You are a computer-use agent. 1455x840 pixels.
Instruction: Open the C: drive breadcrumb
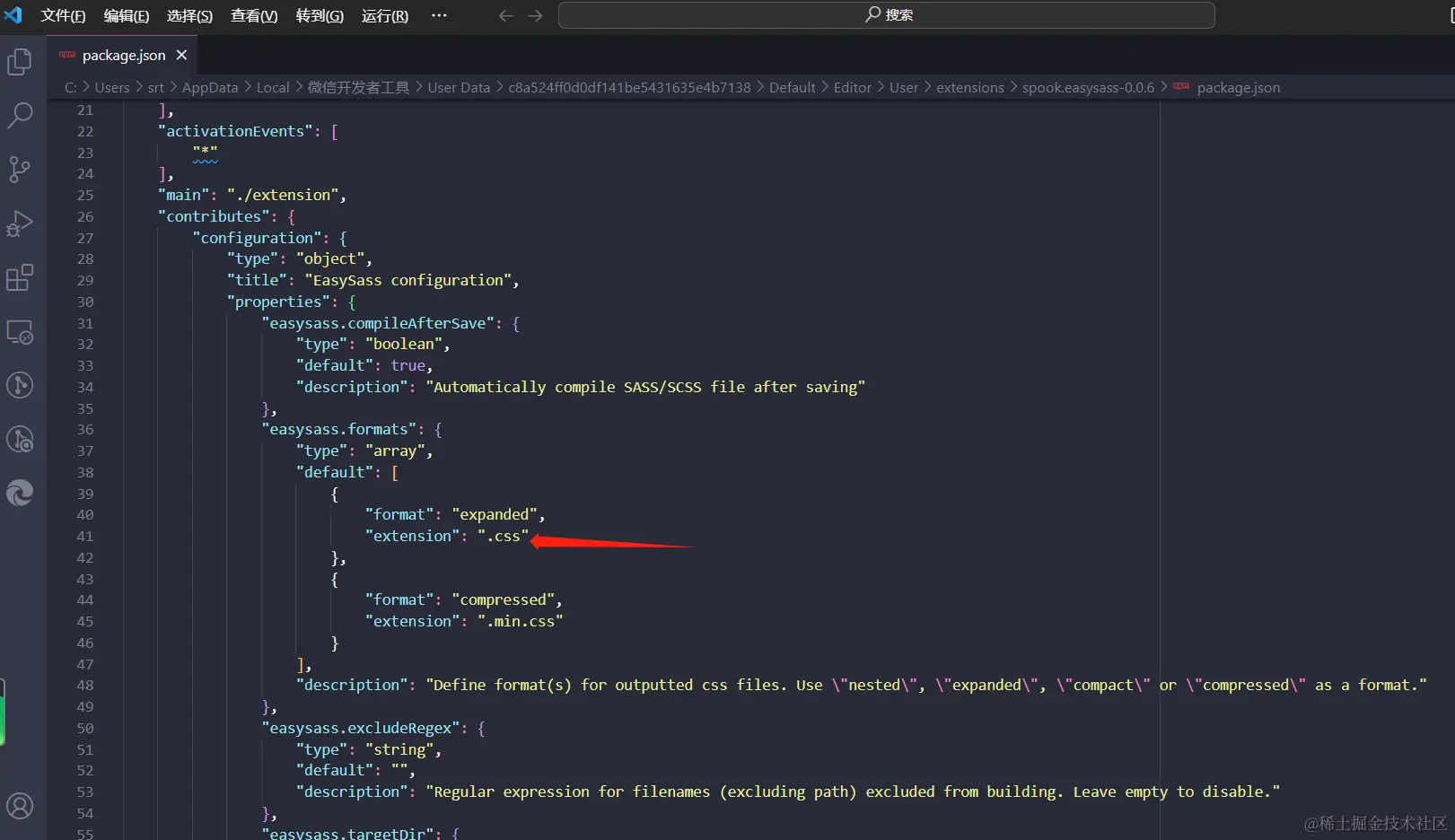tap(71, 87)
